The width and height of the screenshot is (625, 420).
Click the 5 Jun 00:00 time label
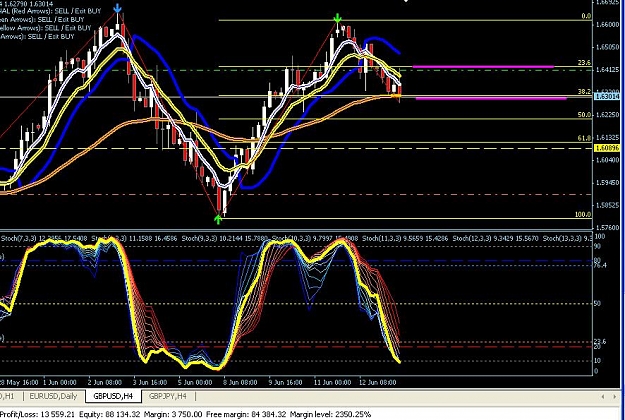(195, 383)
